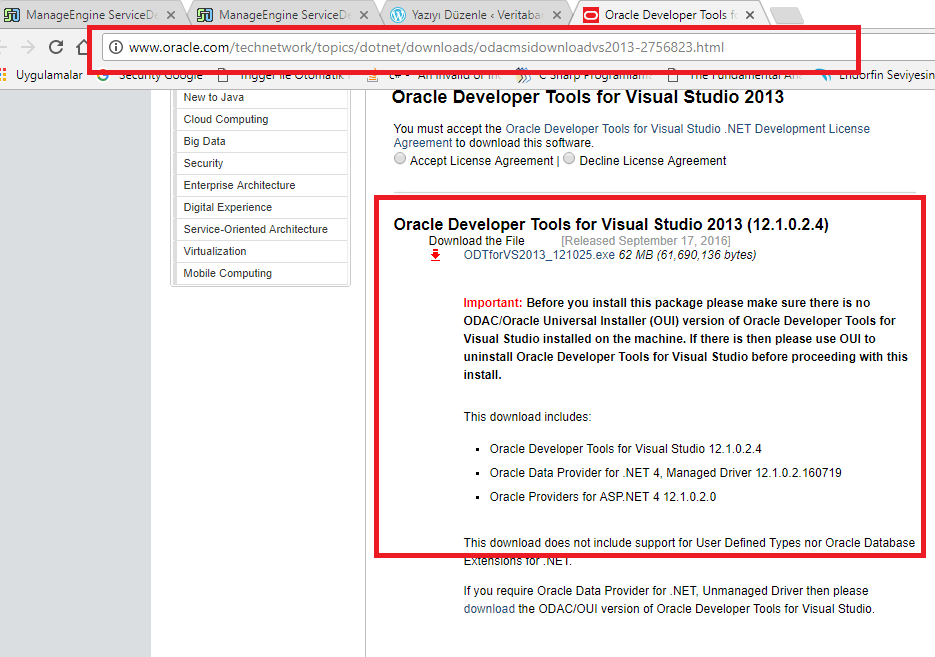Image resolution: width=935 pixels, height=657 pixels.
Task: Click the file download icon near ODTforVS2013
Action: pyautogui.click(x=435, y=256)
